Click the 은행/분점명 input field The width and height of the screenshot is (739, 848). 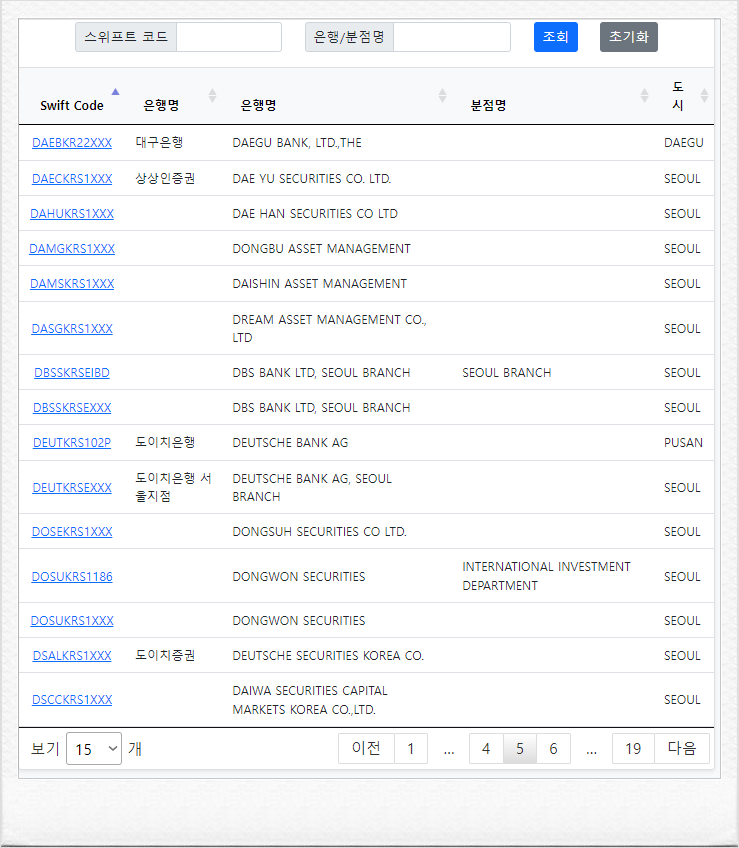pyautogui.click(x=452, y=37)
